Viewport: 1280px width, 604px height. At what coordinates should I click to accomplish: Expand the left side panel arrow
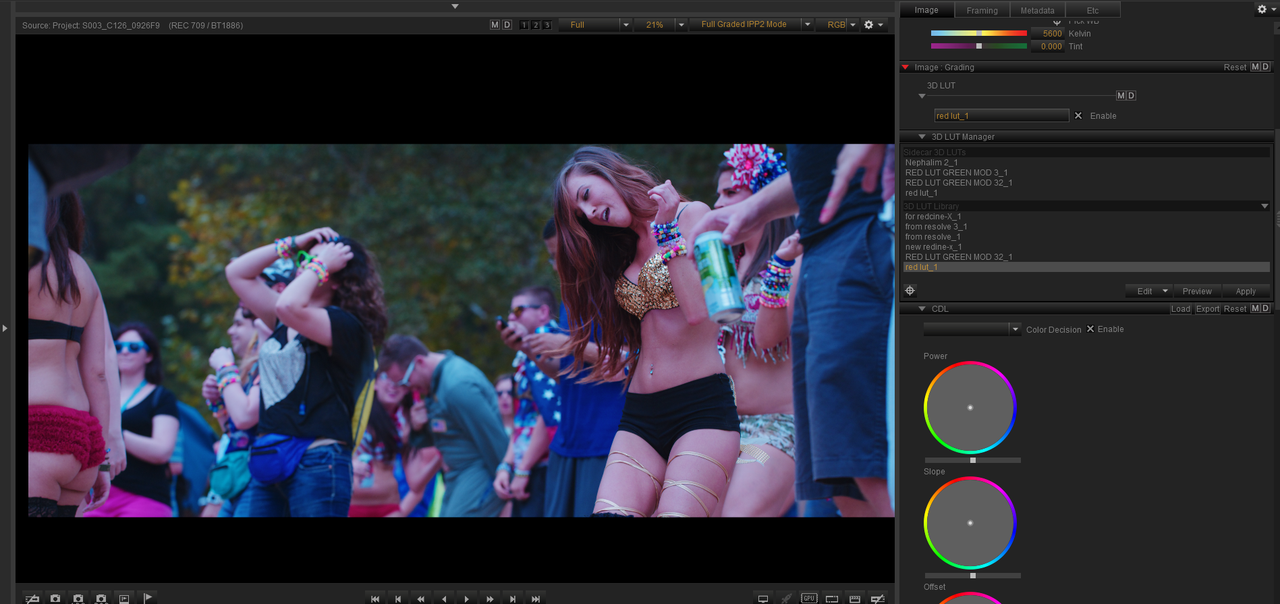point(4,328)
